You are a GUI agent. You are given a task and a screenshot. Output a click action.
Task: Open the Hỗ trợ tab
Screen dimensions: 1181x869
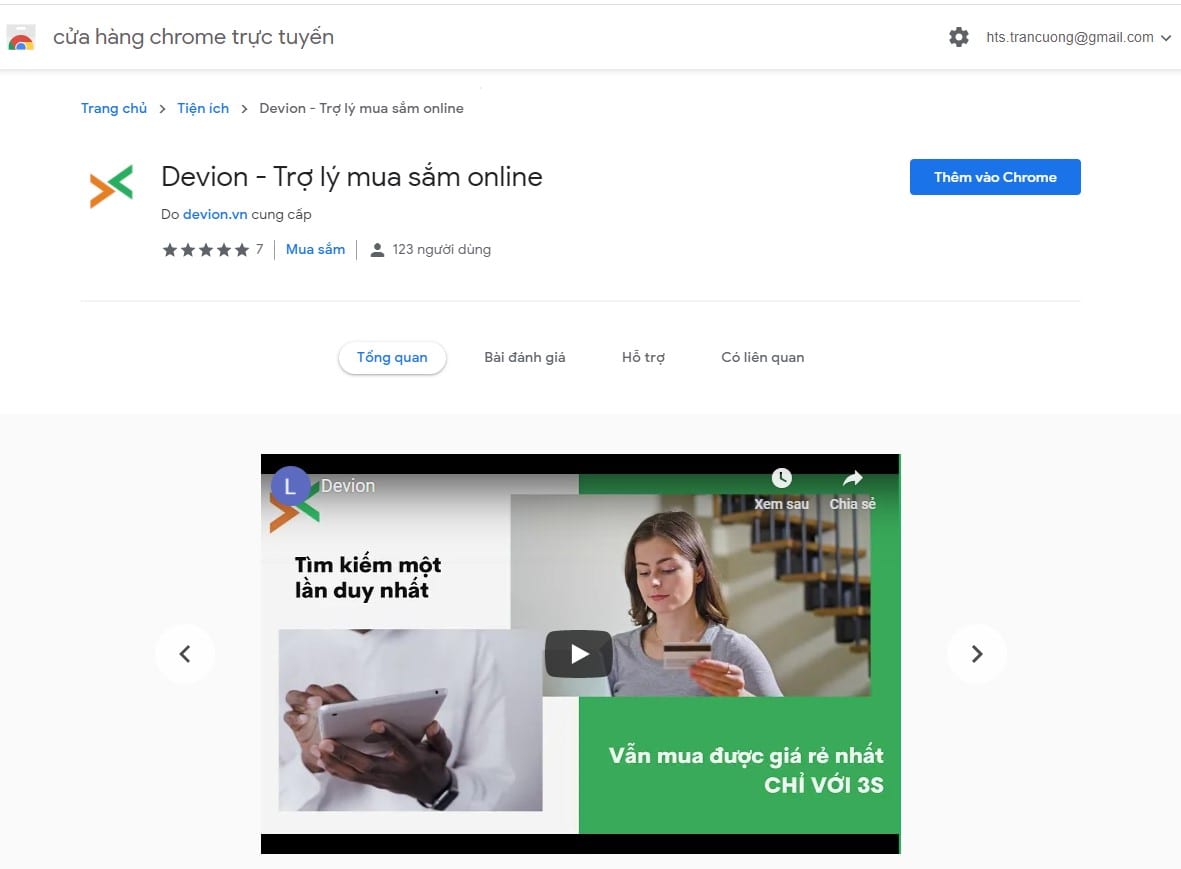point(643,357)
